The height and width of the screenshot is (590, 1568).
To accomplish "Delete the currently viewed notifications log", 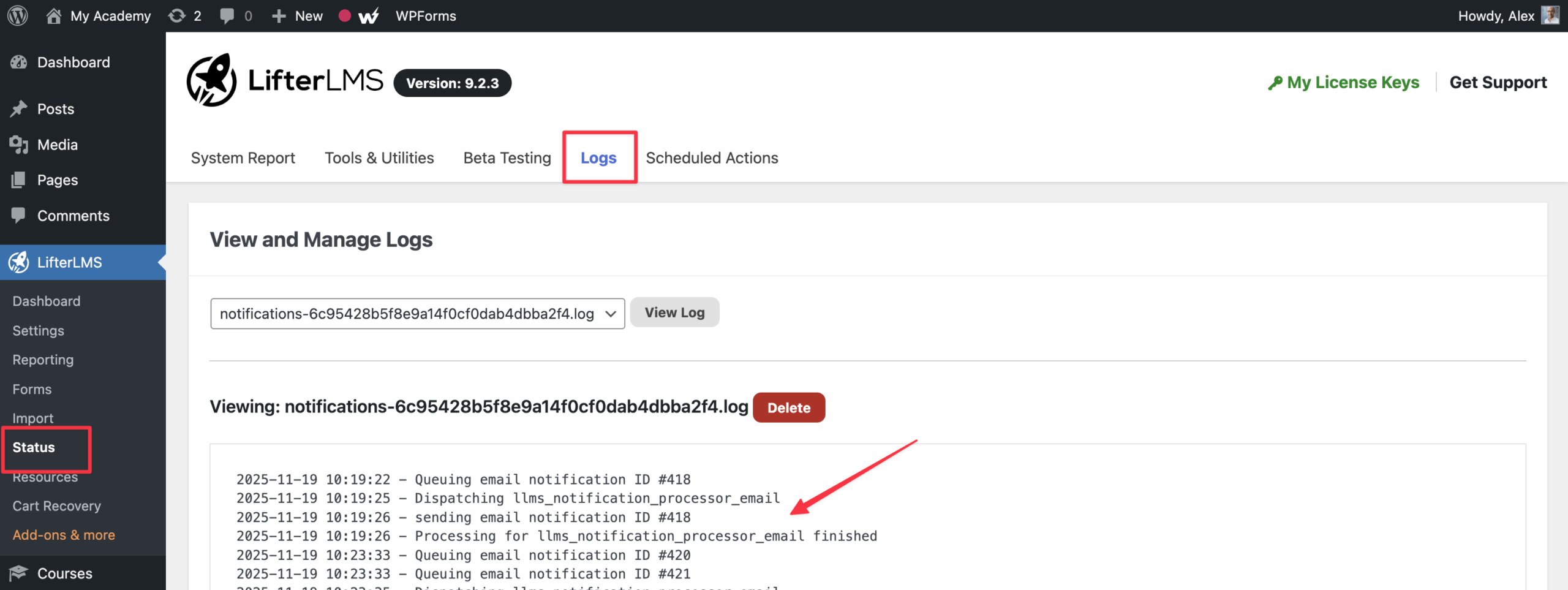I will [x=788, y=407].
